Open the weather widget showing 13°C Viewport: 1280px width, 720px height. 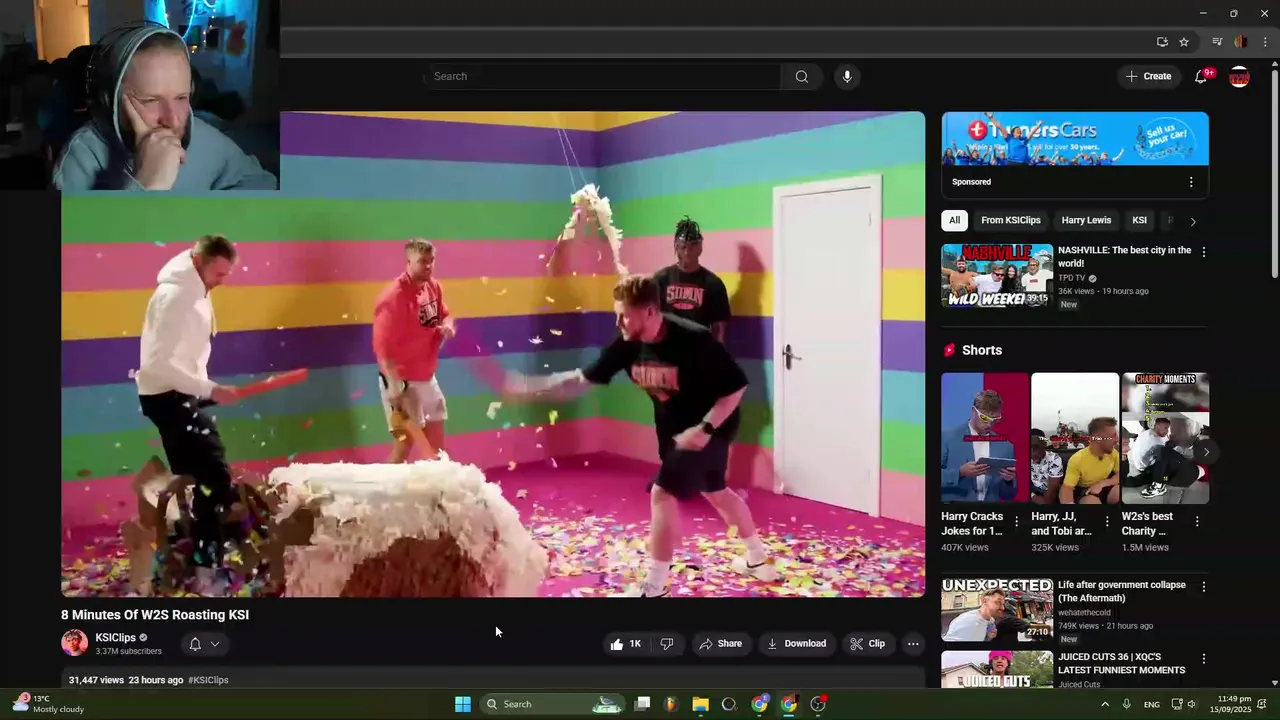[48, 704]
